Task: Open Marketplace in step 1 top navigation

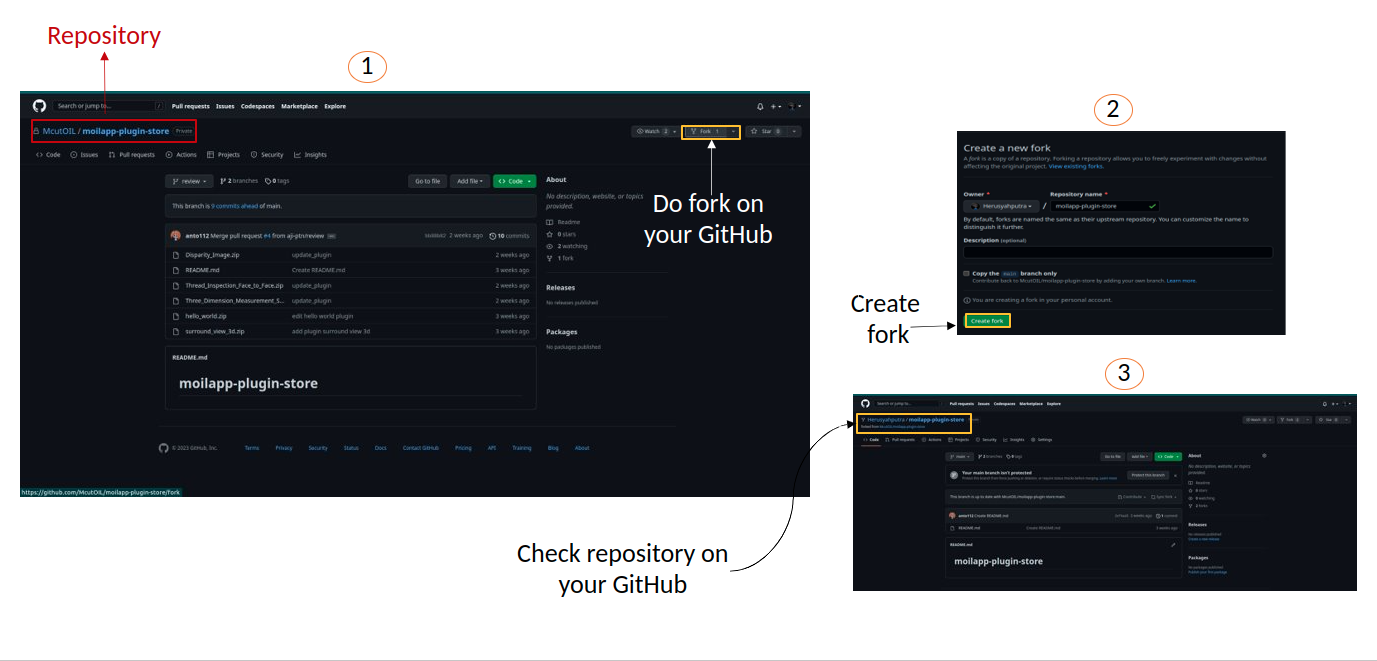Action: [x=299, y=106]
